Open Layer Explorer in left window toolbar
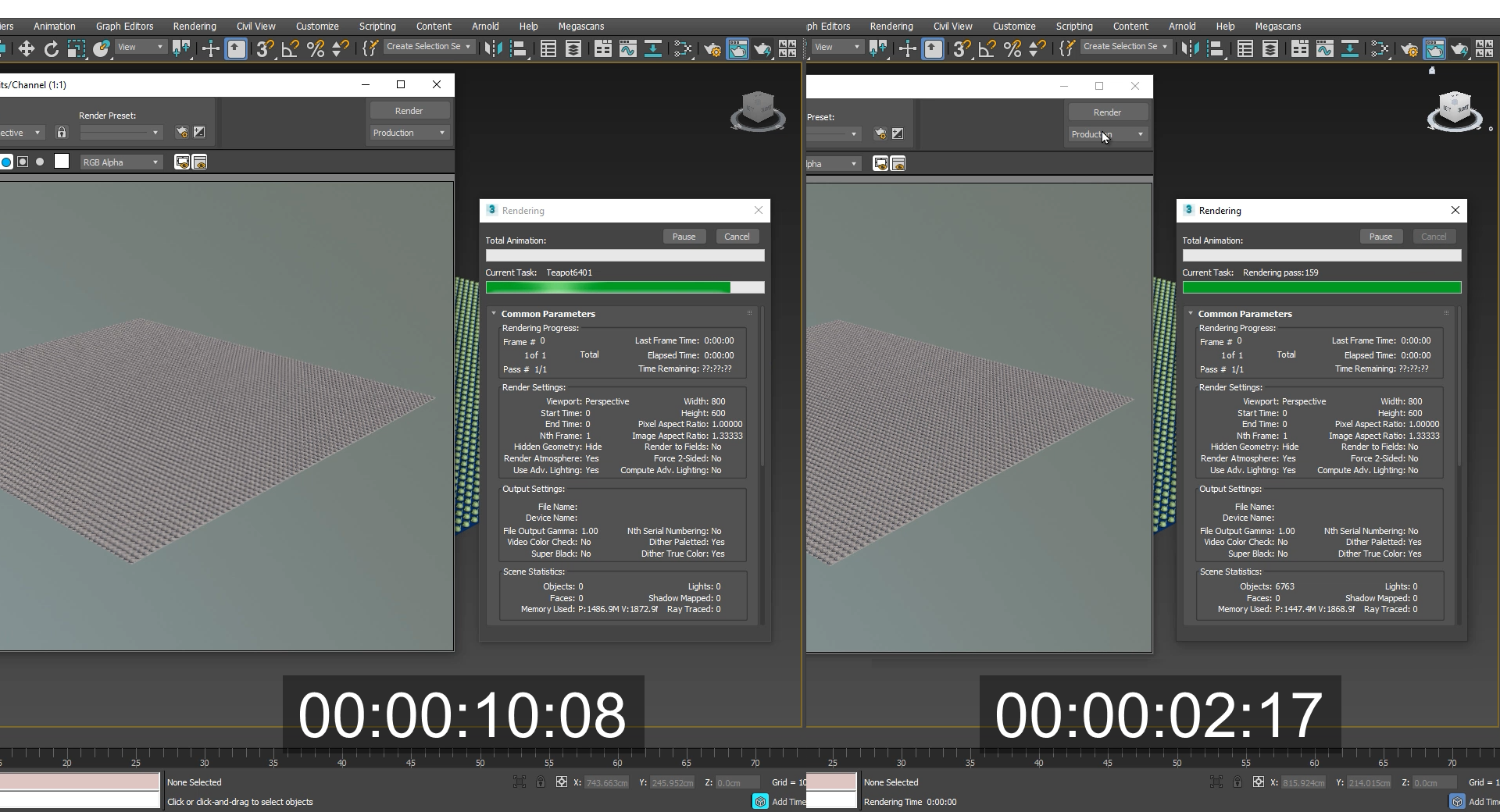Screen dimensions: 1500x812 pos(573,49)
